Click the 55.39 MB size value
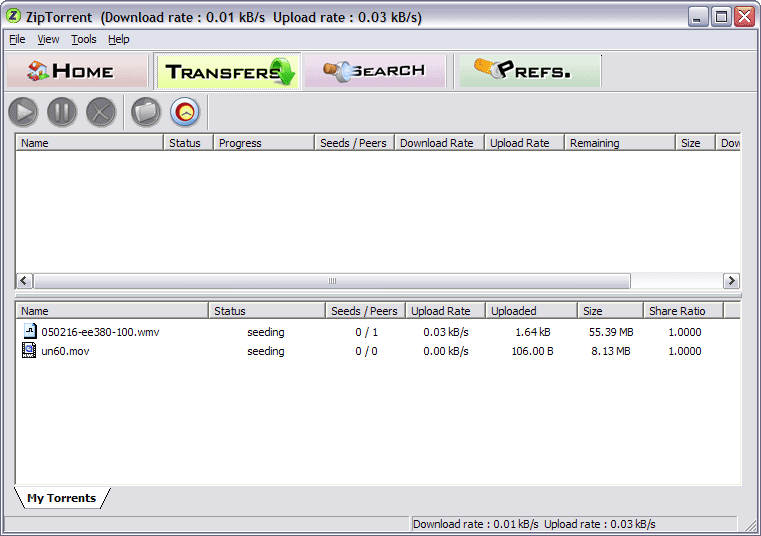 click(x=611, y=332)
